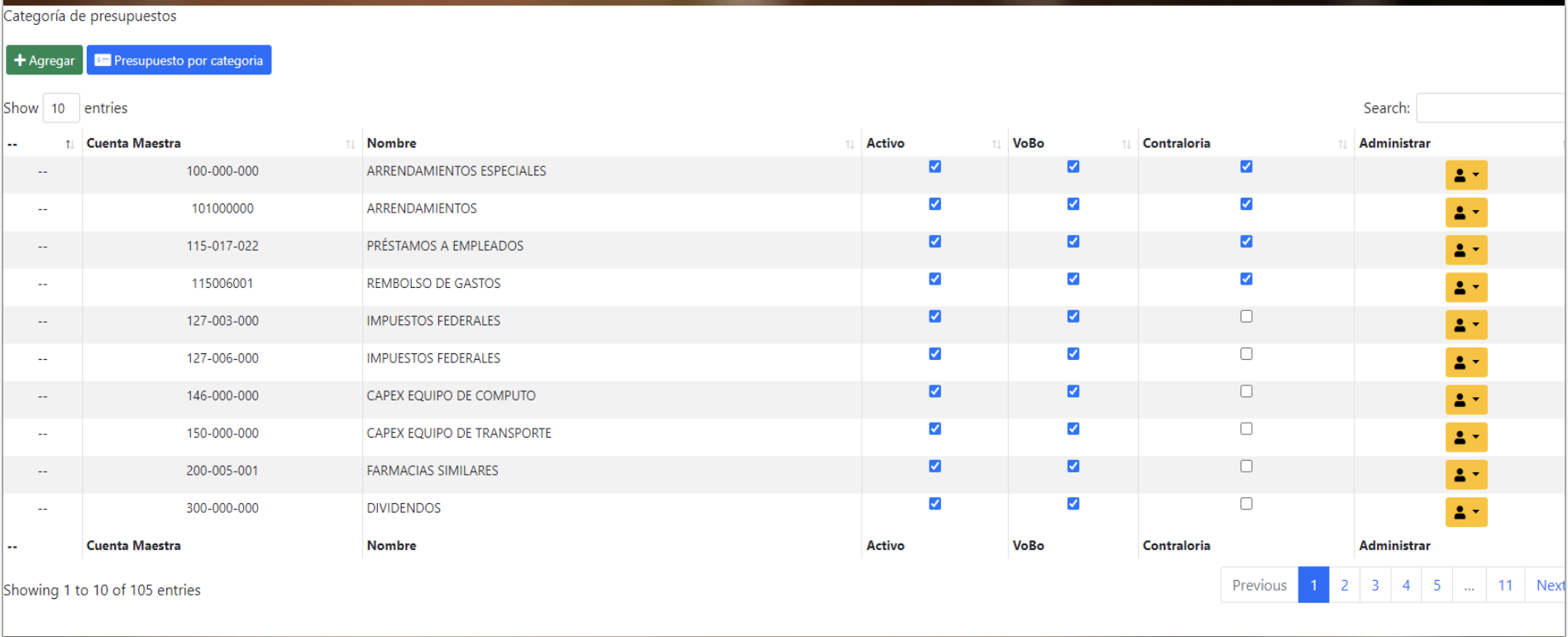The height and width of the screenshot is (637, 1568).
Task: Sort by Activo column arrows
Action: (996, 144)
